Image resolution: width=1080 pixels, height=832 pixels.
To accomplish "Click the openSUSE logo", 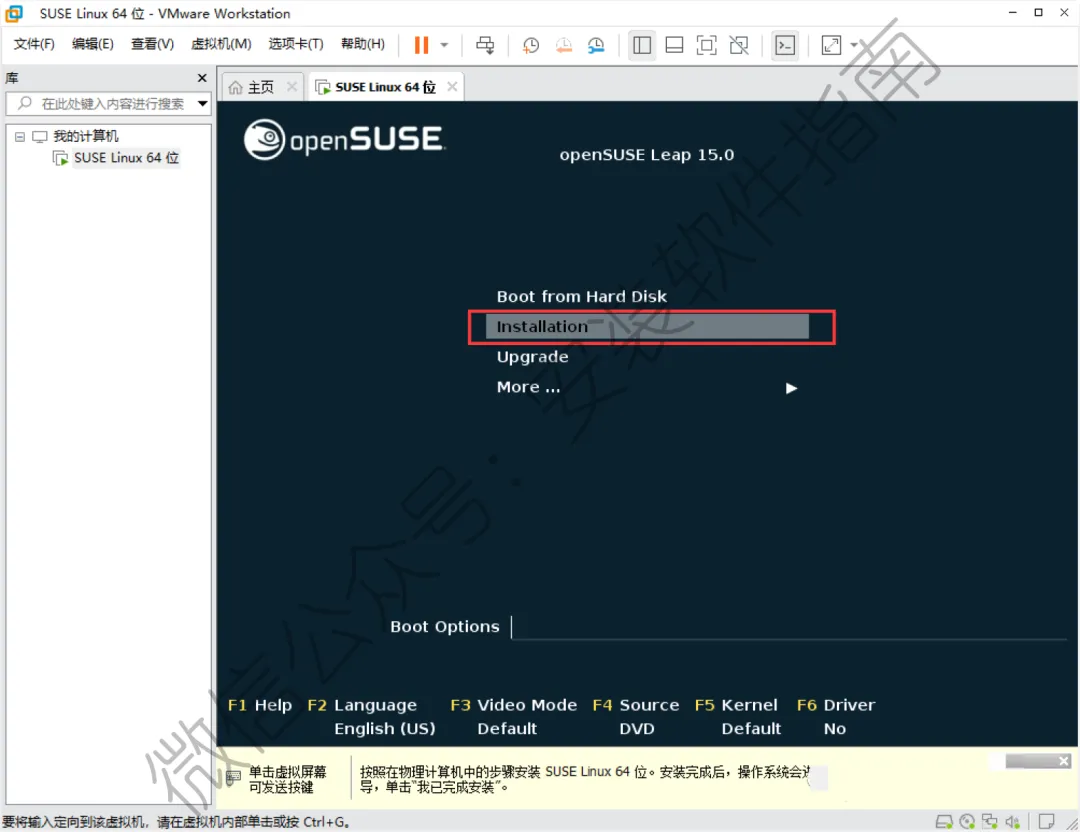I will [x=344, y=139].
